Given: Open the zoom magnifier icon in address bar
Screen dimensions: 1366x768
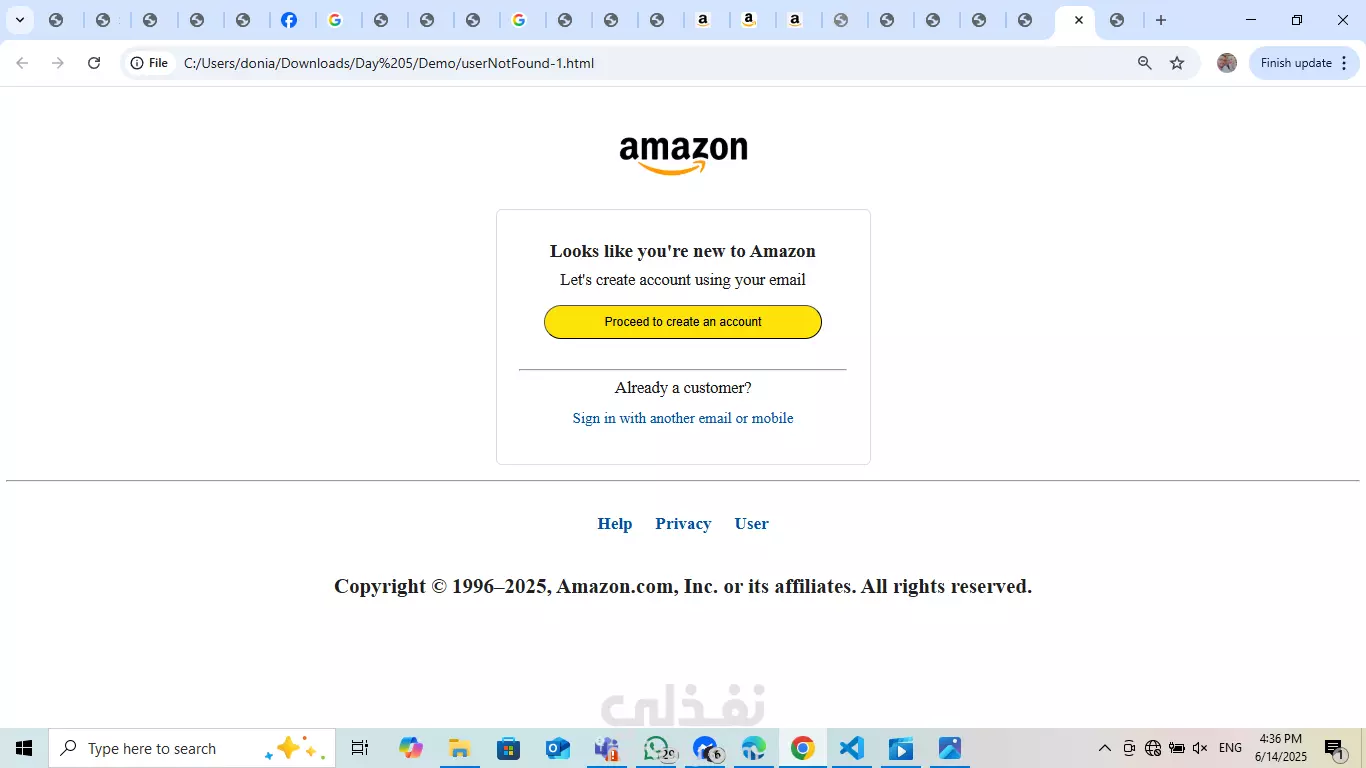Looking at the screenshot, I should 1145,63.
